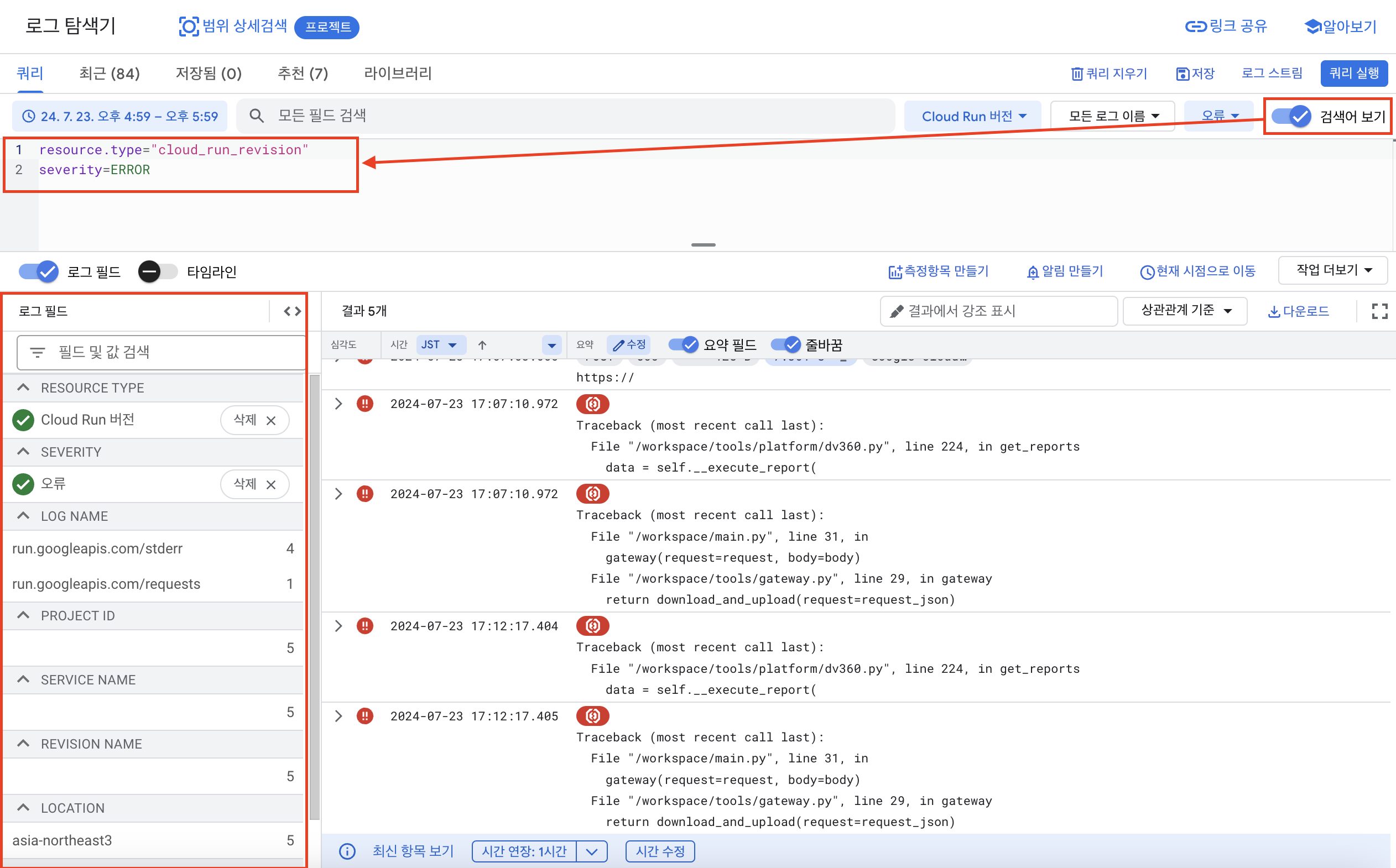Click the ascending time sort arrow

pos(482,345)
